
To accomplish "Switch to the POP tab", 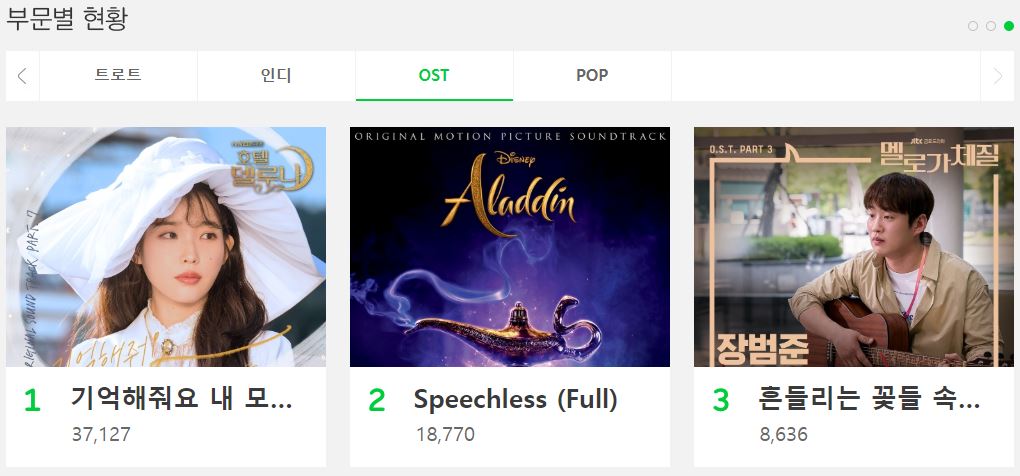I will point(593,76).
